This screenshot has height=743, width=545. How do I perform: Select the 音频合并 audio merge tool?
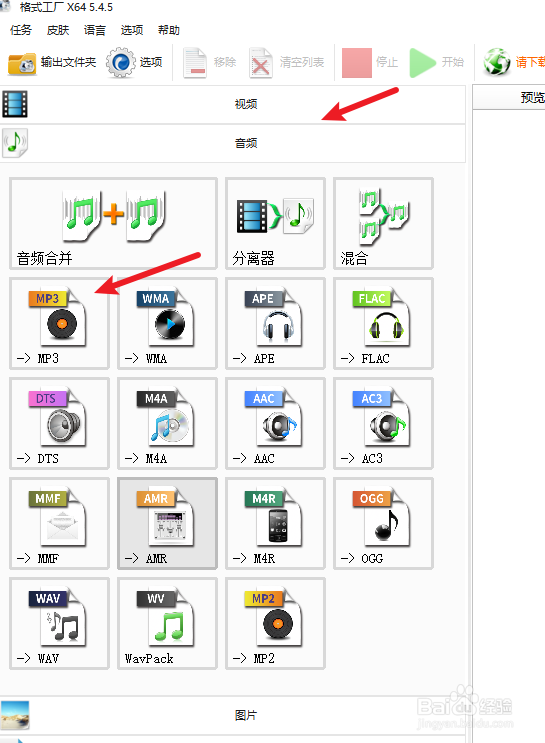click(113, 224)
